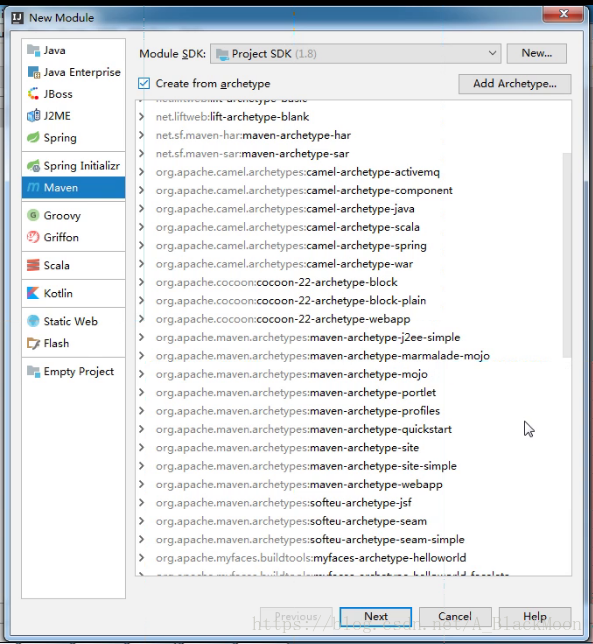This screenshot has height=644, width=593.
Task: Select the Empty Project label
Action: coord(79,371)
